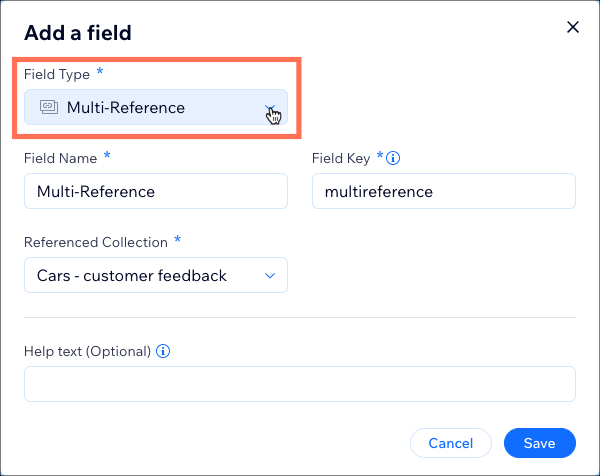600x476 pixels.
Task: Click the Add a field heading
Action: (x=78, y=33)
